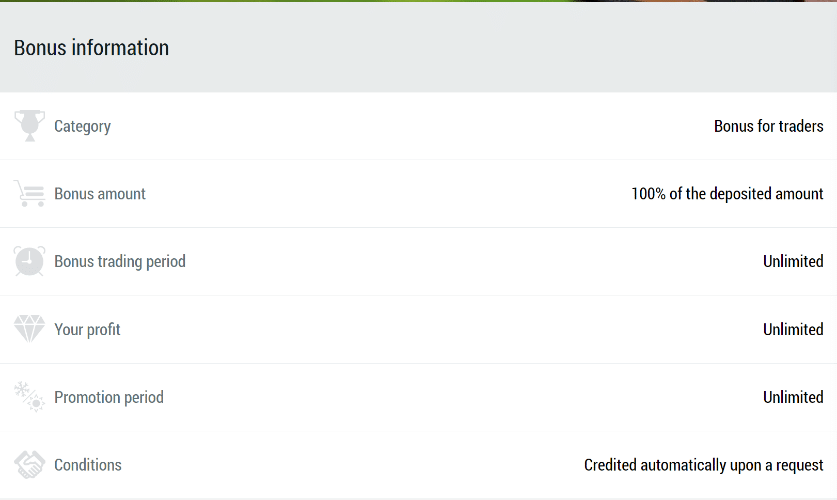
Task: Click the alarm clock icon
Action: click(29, 261)
